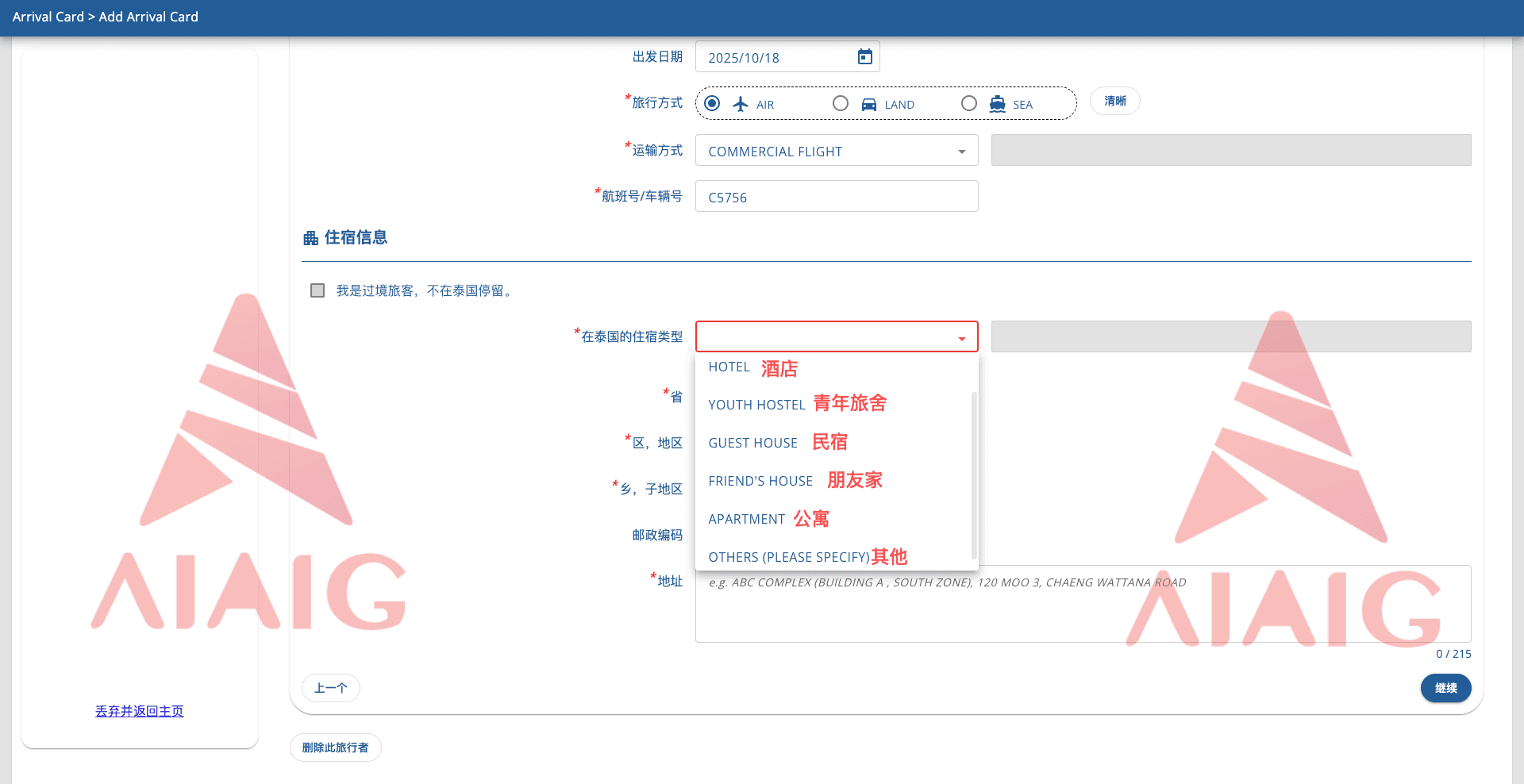Click the 0 / 215 character counter
This screenshot has height=784, width=1524.
[x=1453, y=654]
